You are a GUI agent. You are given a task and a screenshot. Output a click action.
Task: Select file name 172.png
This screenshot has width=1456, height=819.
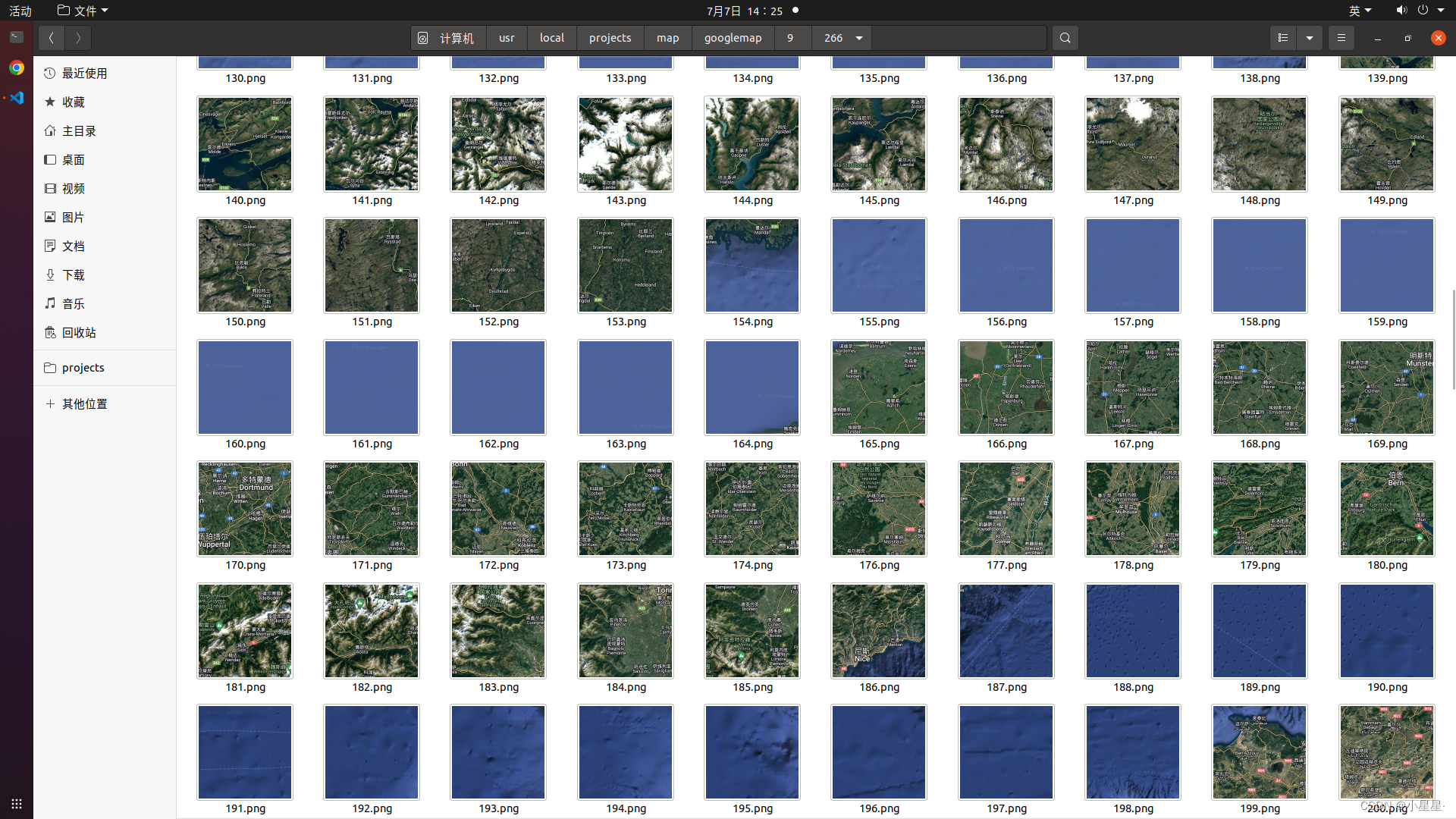[x=498, y=565]
